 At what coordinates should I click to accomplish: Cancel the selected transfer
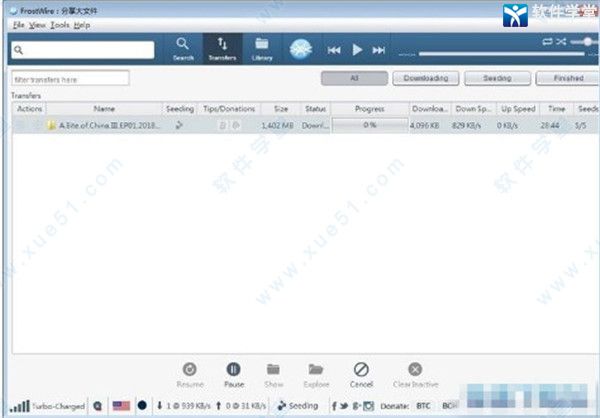(362, 374)
